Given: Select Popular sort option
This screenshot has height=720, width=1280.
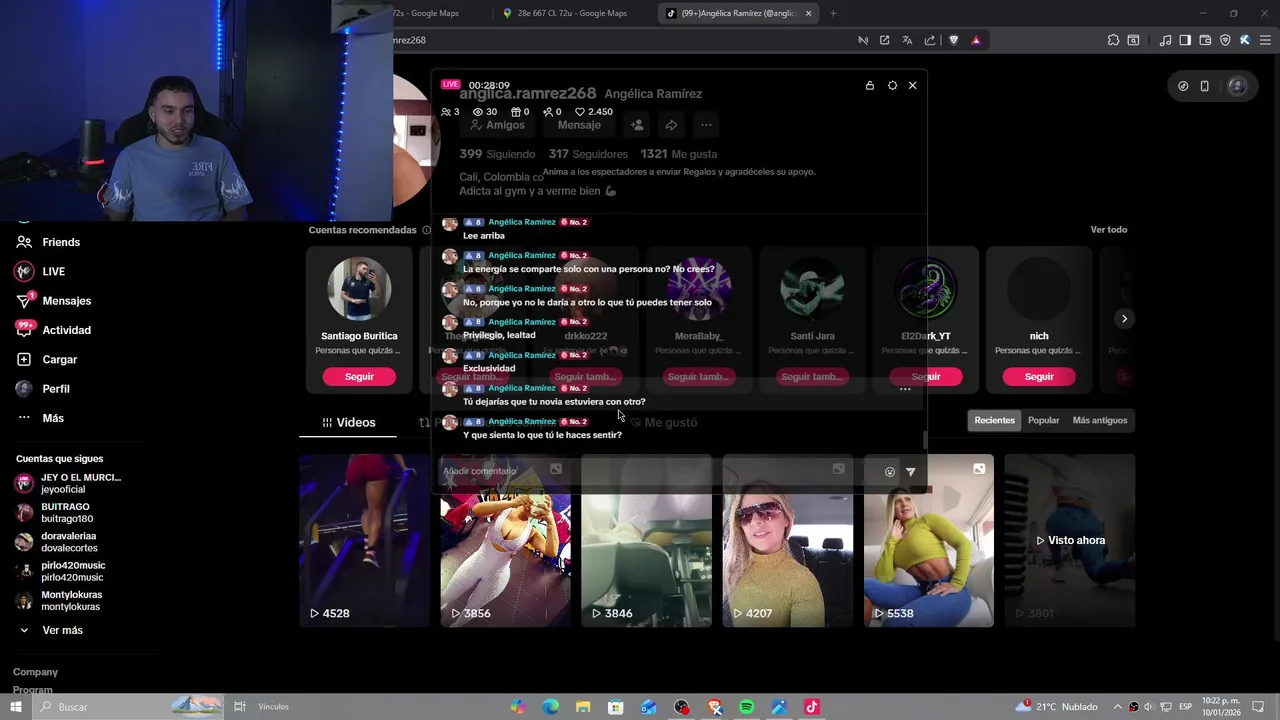Looking at the screenshot, I should [x=1043, y=420].
